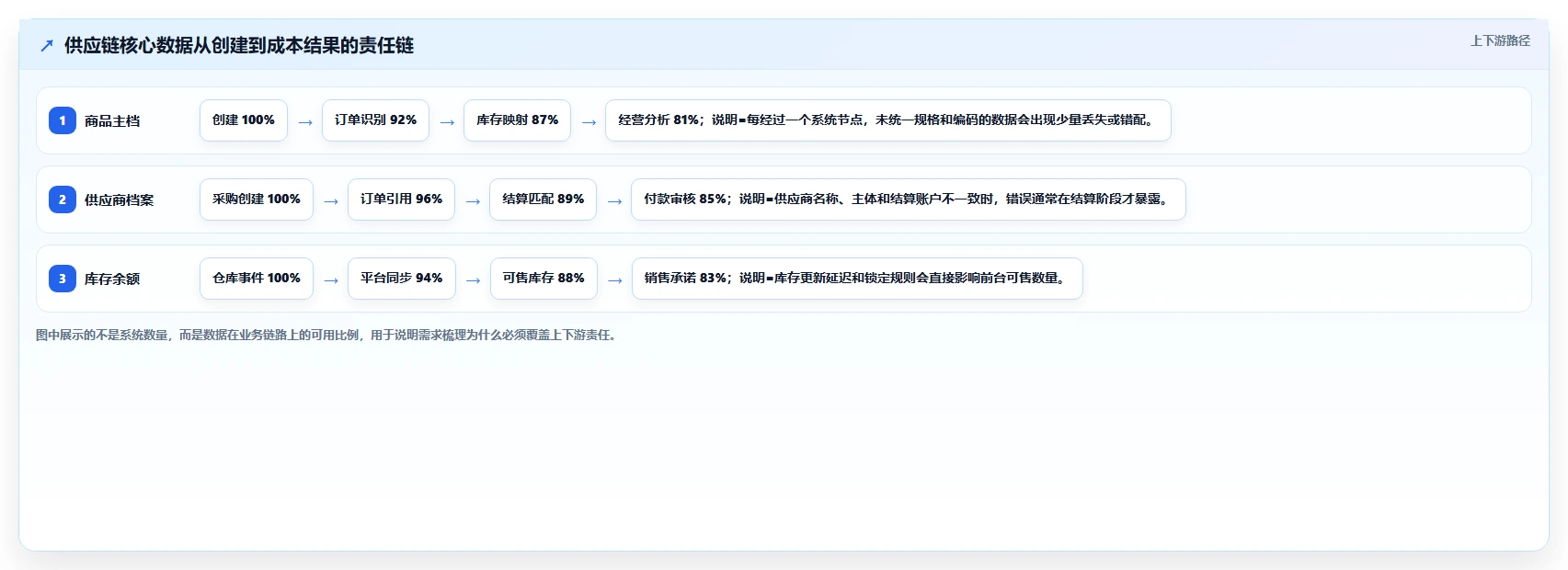Click arrow between 采购创建 and 订单引用
The height and width of the screenshot is (570, 1568).
point(331,201)
